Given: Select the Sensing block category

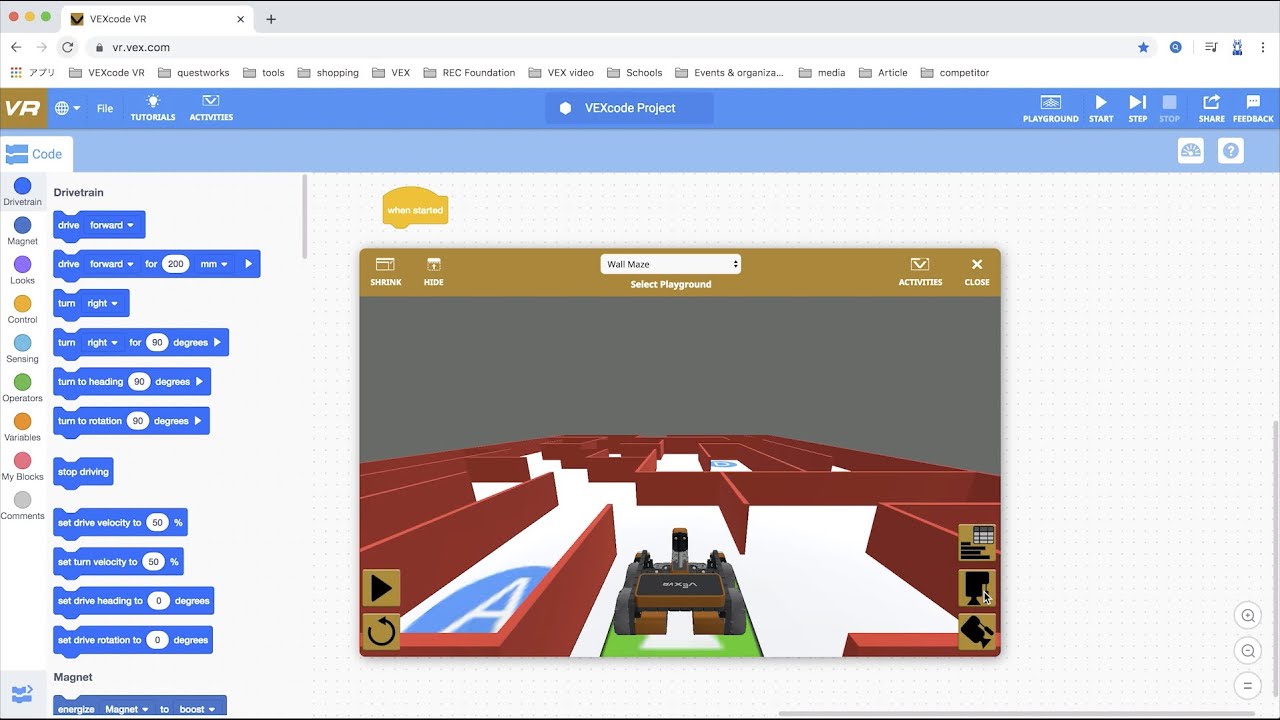Looking at the screenshot, I should (22, 349).
